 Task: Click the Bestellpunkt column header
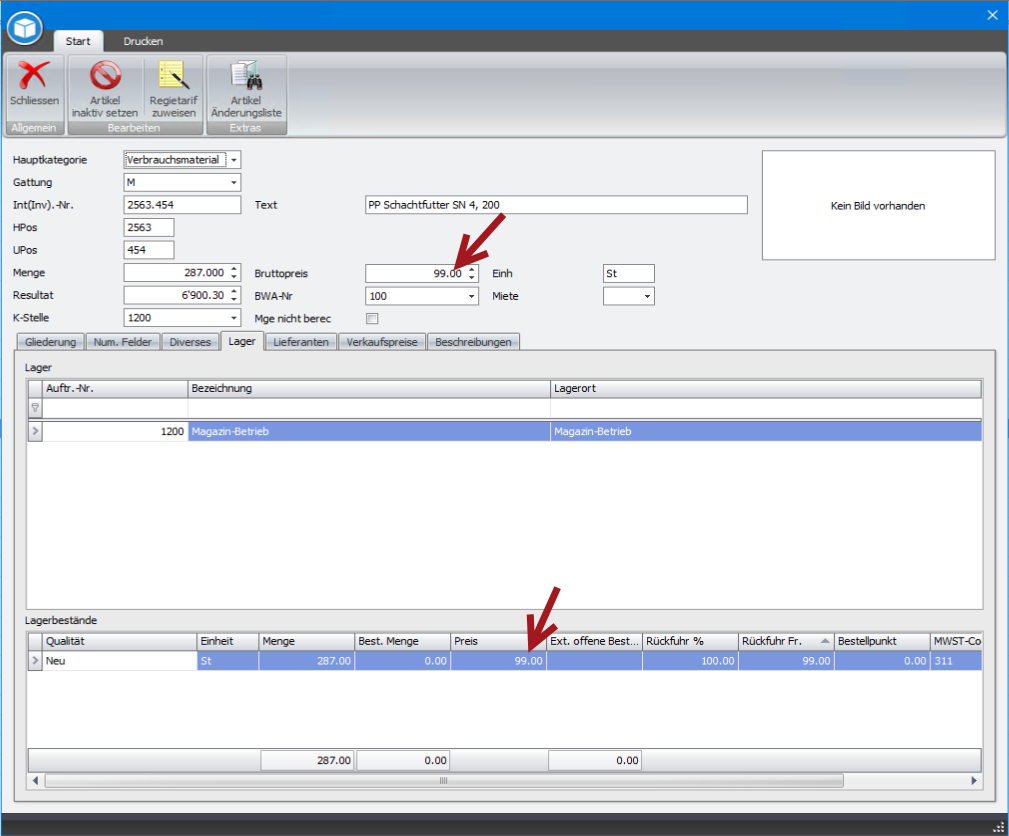(x=882, y=642)
